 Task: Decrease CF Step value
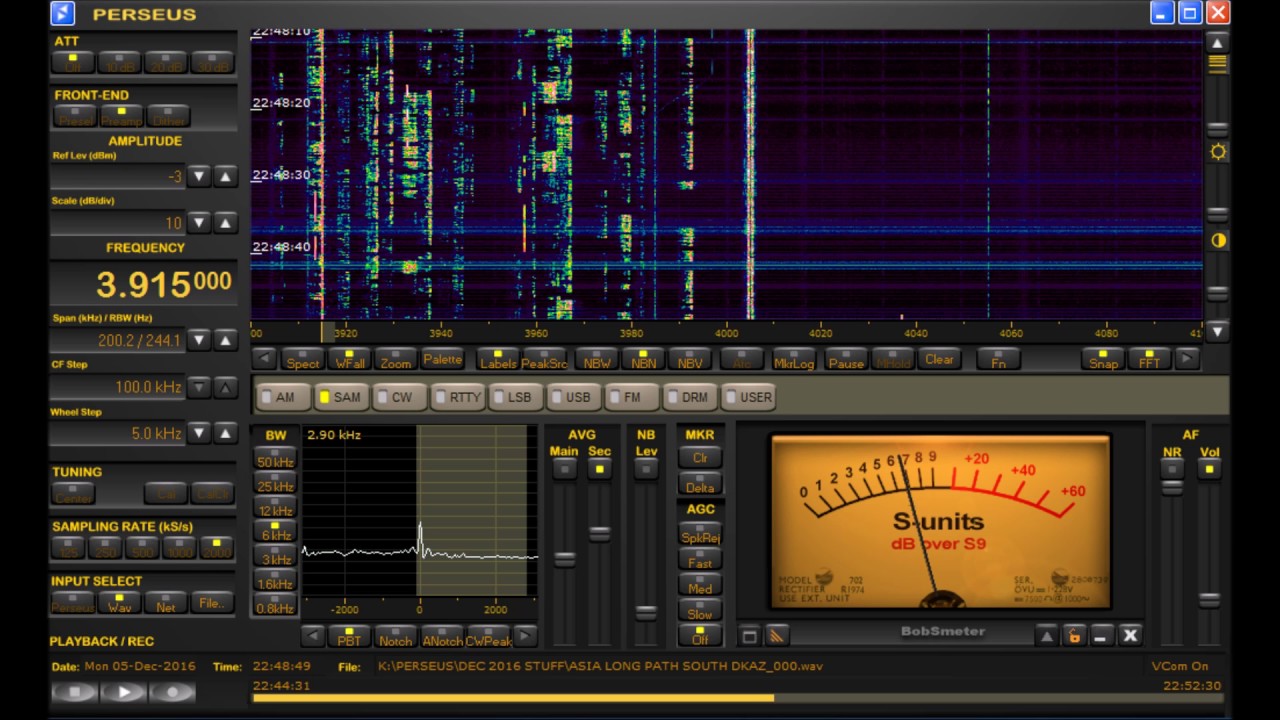click(x=199, y=387)
